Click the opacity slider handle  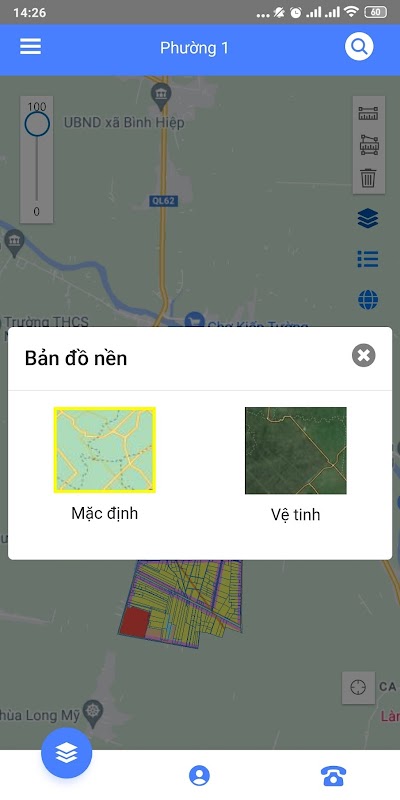point(37,124)
